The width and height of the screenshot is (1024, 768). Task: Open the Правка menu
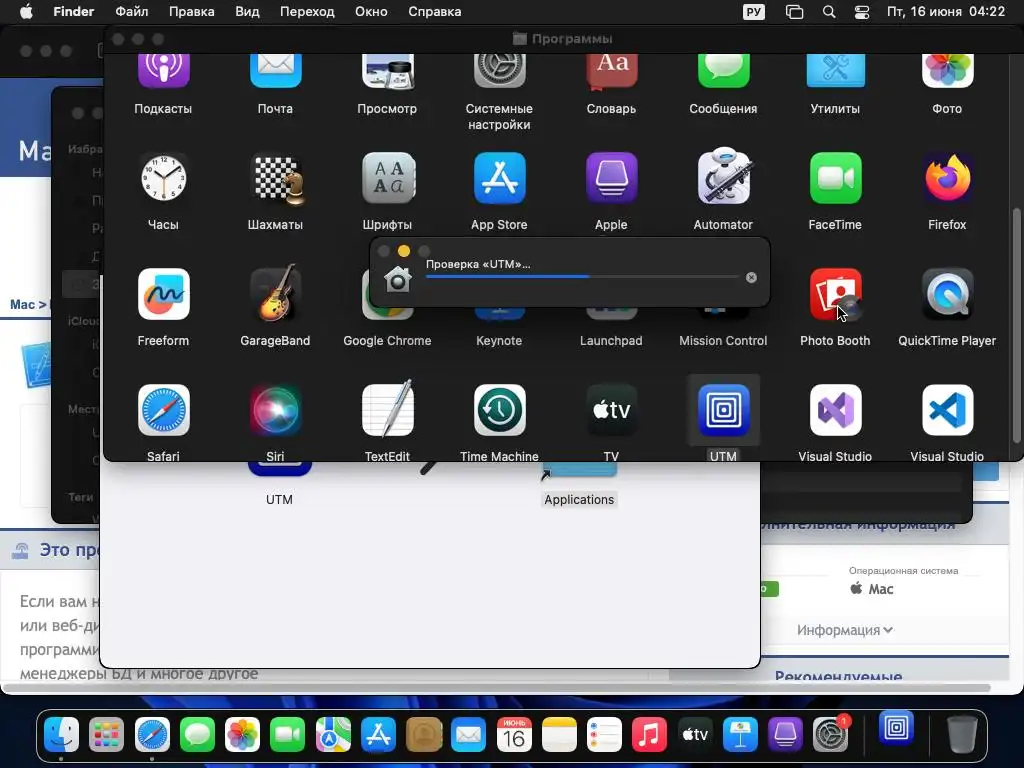coord(191,12)
